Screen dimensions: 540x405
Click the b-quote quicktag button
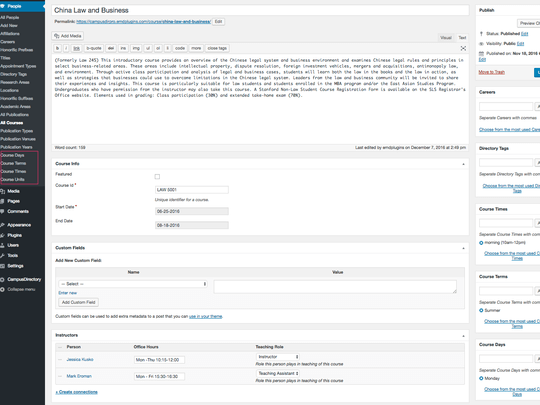coord(94,48)
